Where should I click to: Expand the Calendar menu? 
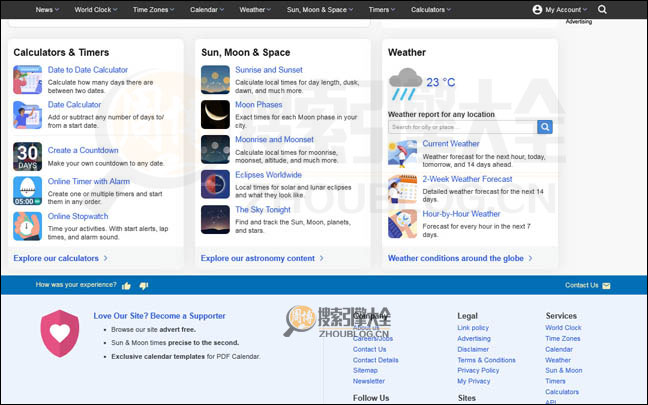coord(207,10)
